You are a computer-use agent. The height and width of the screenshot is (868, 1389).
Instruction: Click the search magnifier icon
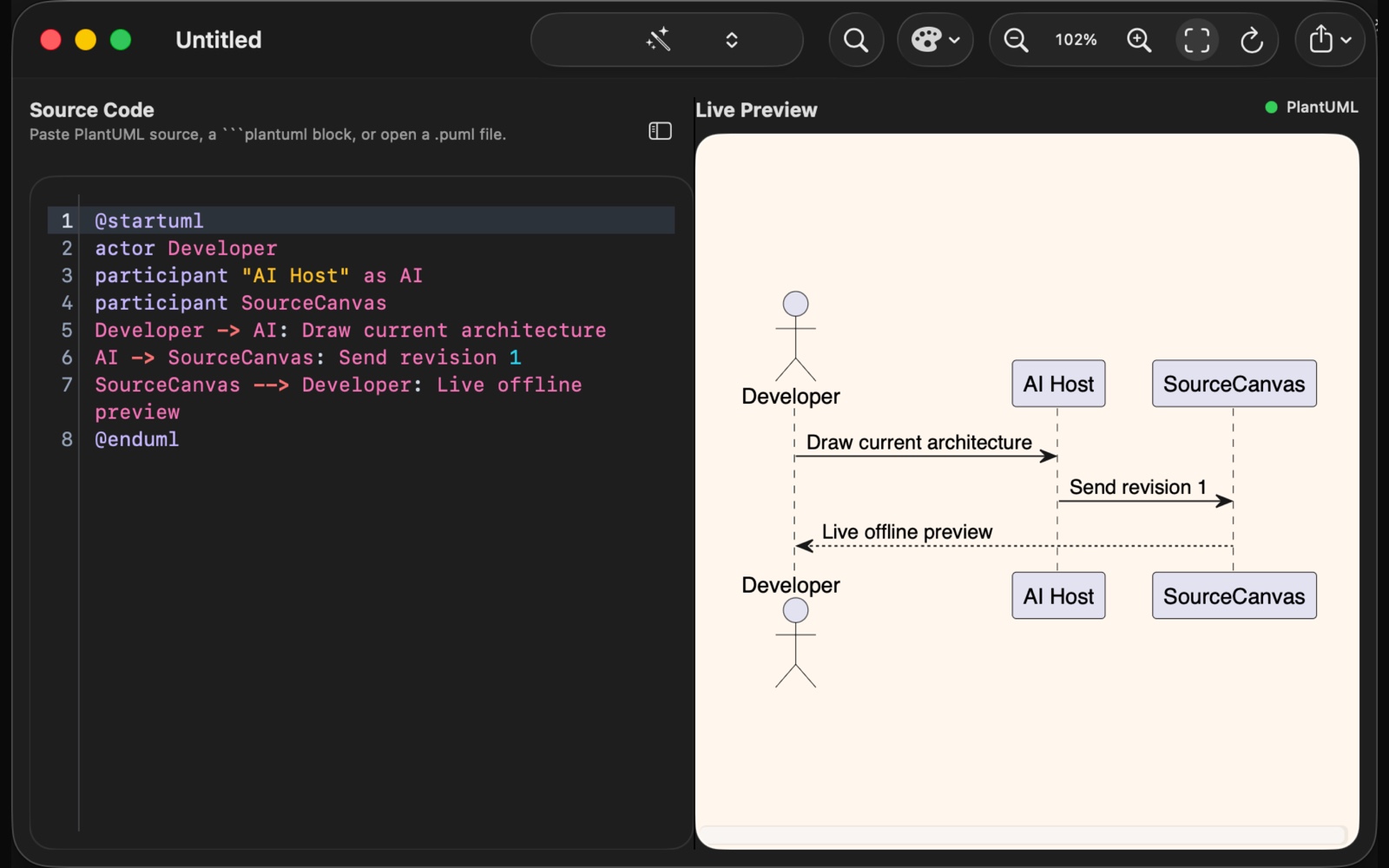click(x=856, y=40)
